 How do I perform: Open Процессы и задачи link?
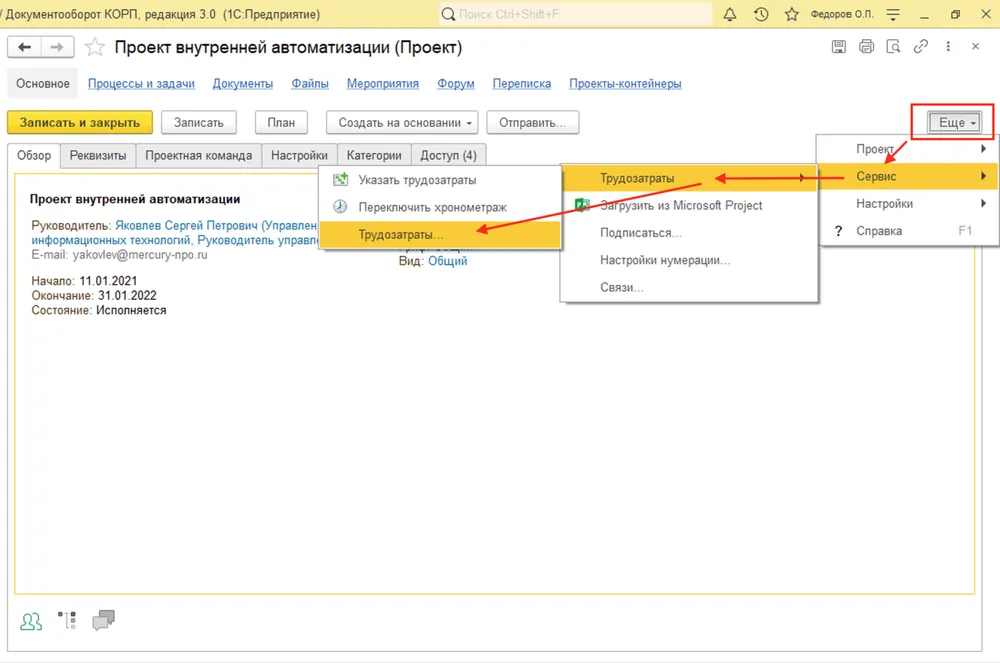[141, 84]
